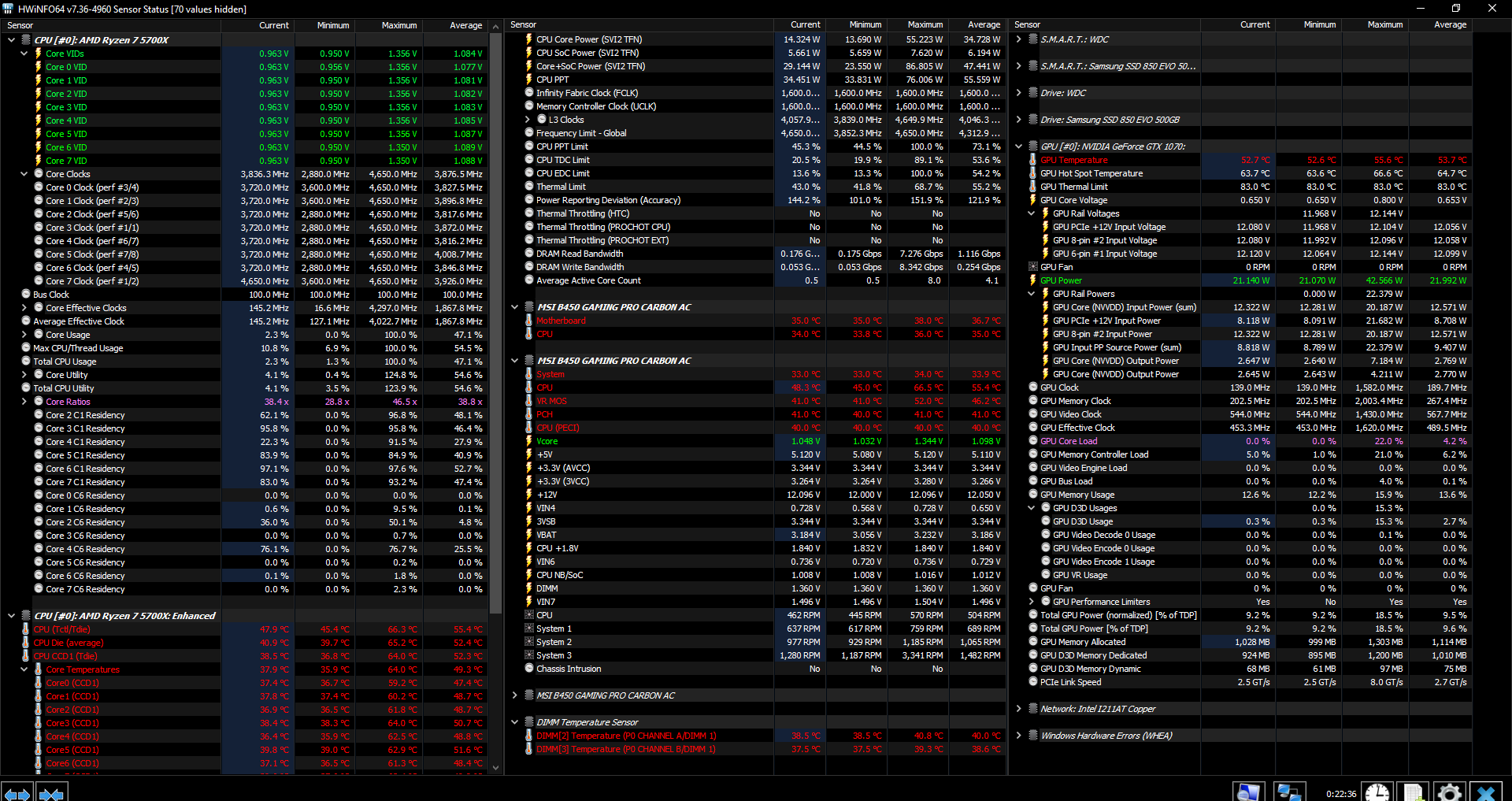Screen dimensions: 1512x801
Task: Collapse the GPU Rail Voltages node
Action: tap(1032, 213)
